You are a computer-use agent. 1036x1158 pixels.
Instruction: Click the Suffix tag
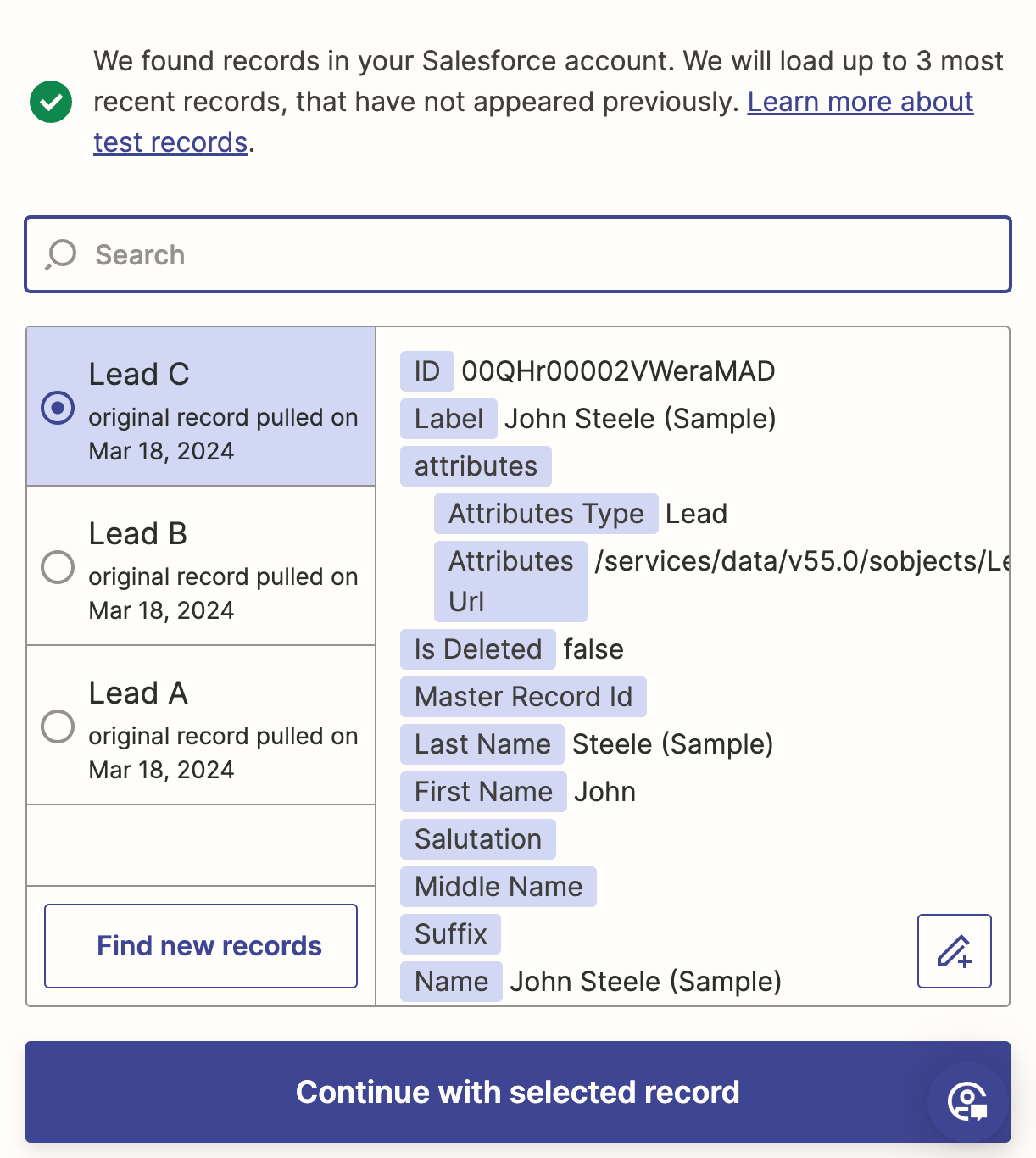[x=451, y=934]
